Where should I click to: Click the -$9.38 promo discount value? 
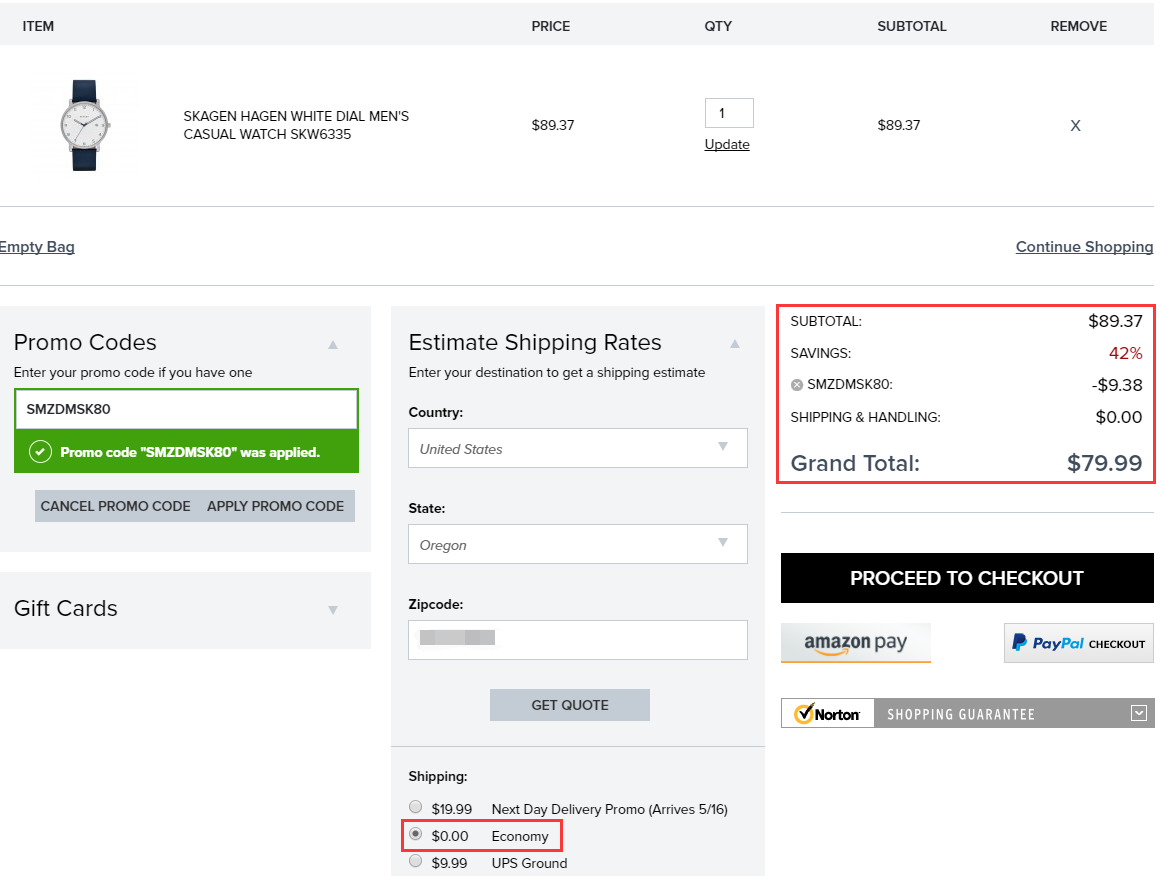[1117, 385]
